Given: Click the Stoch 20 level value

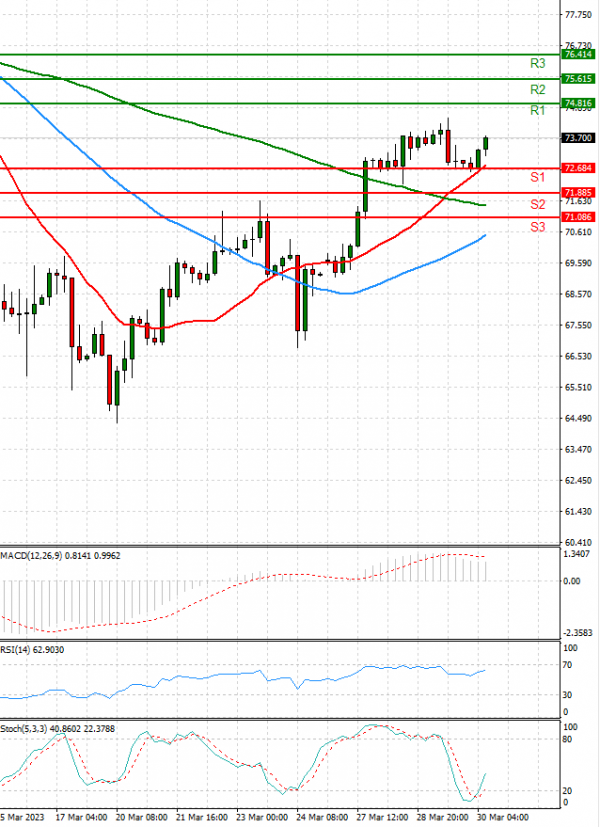Looking at the screenshot, I should click(567, 791).
